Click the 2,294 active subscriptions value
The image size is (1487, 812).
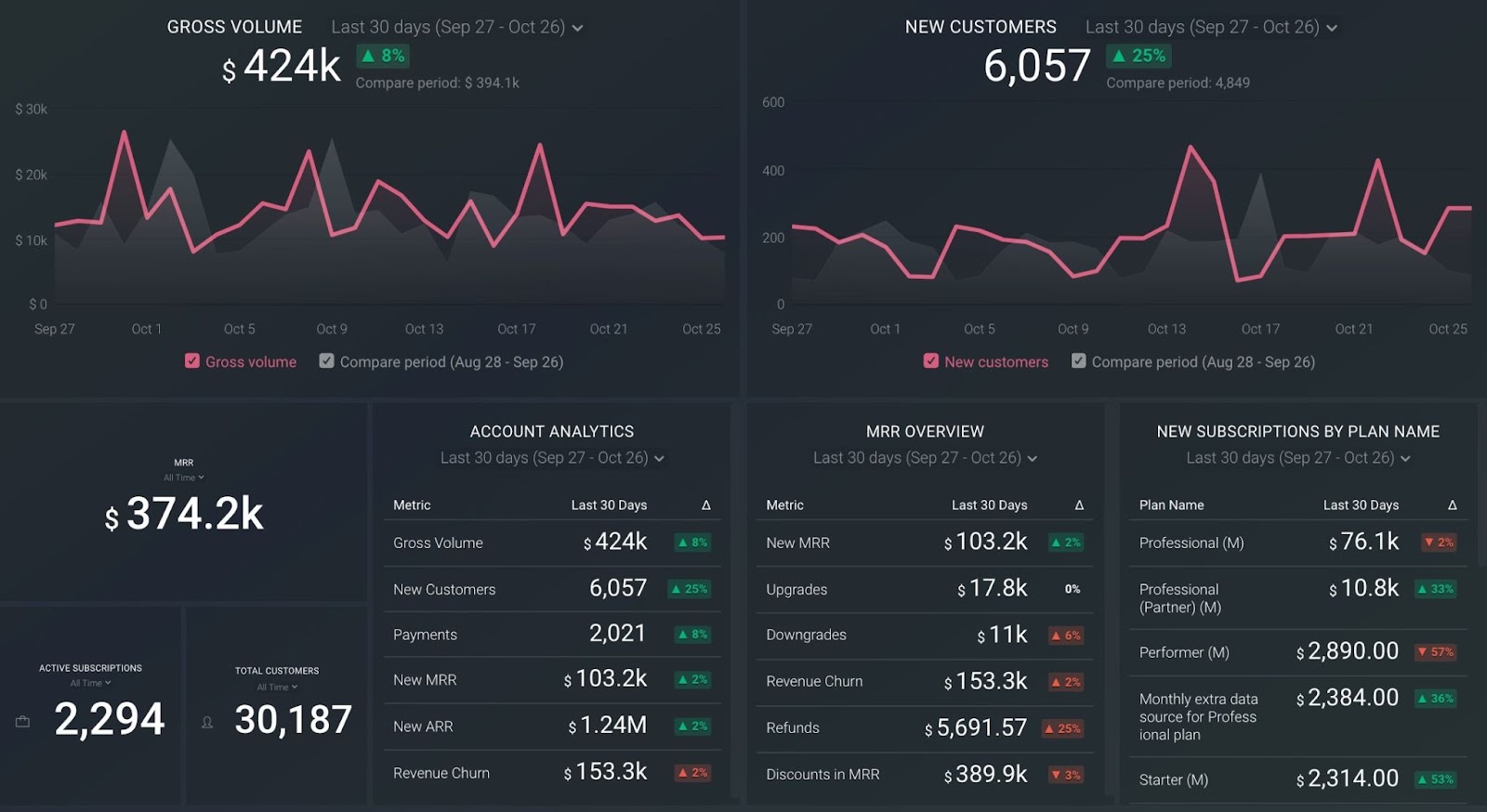pyautogui.click(x=110, y=719)
